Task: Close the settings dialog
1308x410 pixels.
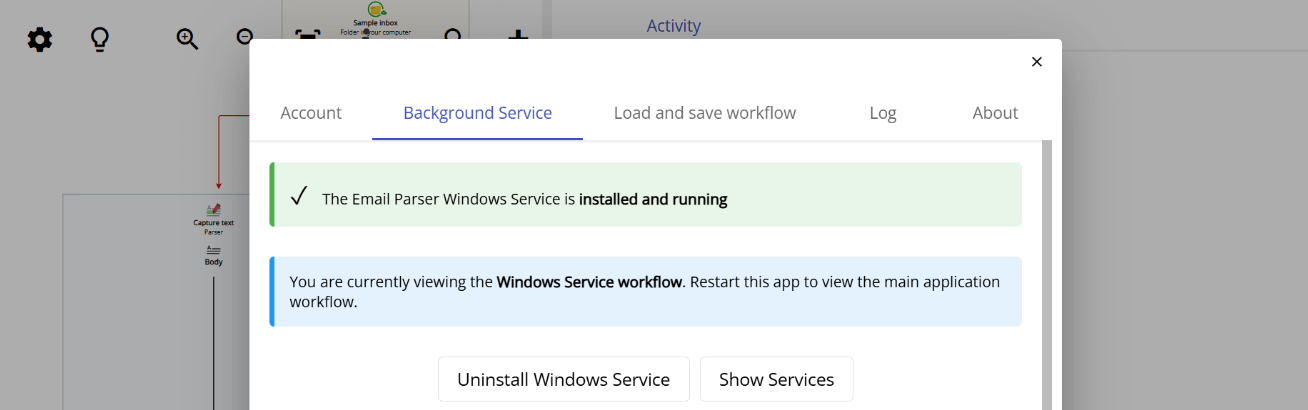Action: point(1037,62)
